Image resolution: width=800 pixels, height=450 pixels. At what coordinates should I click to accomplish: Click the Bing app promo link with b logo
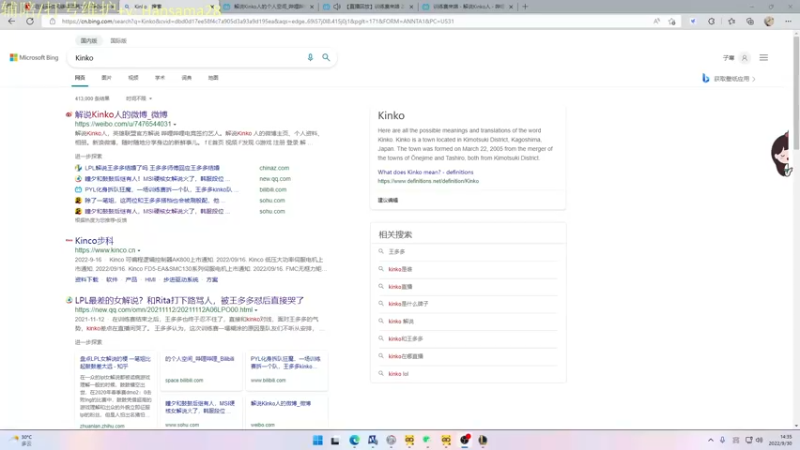729,79
